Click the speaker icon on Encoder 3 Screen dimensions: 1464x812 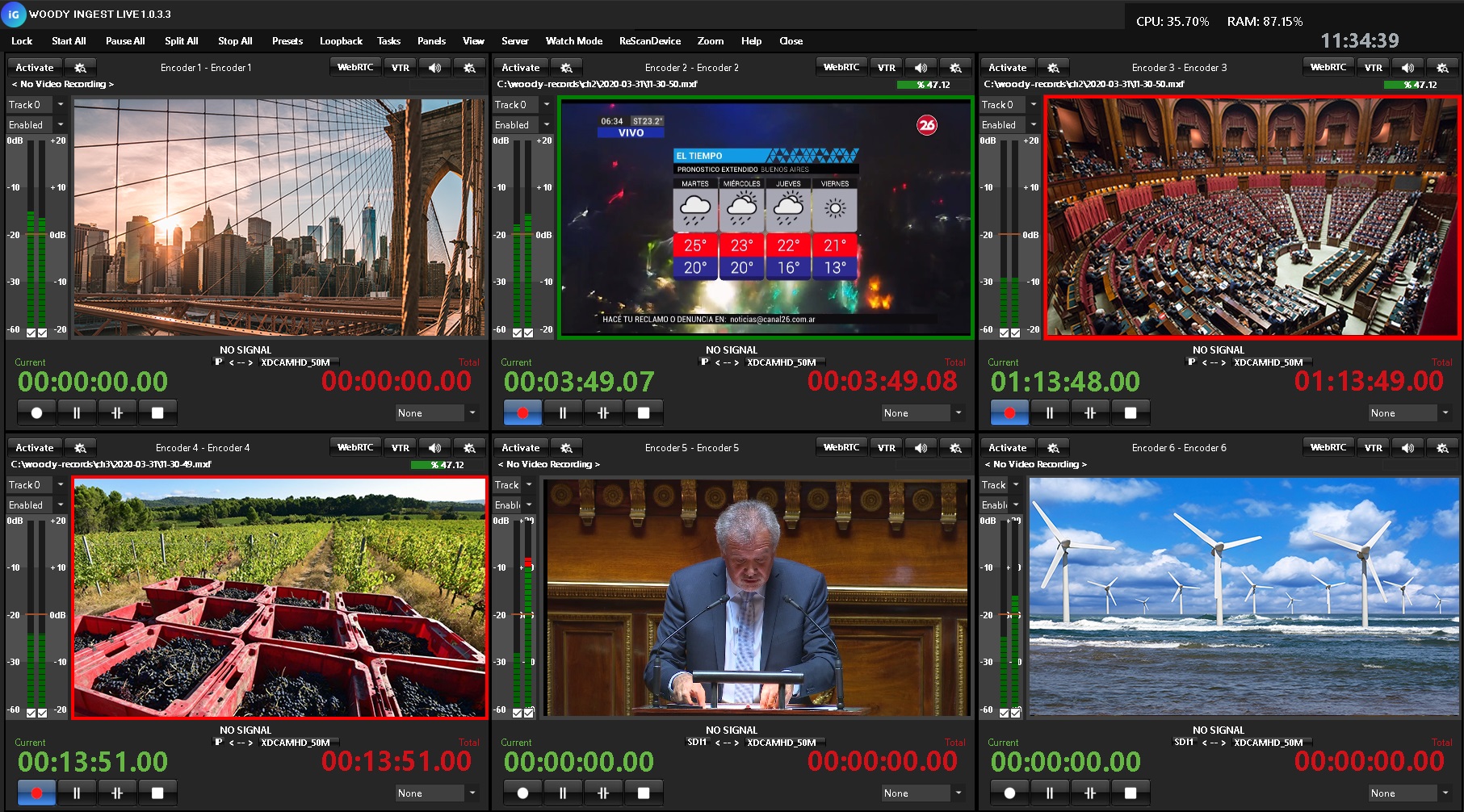coord(1407,68)
